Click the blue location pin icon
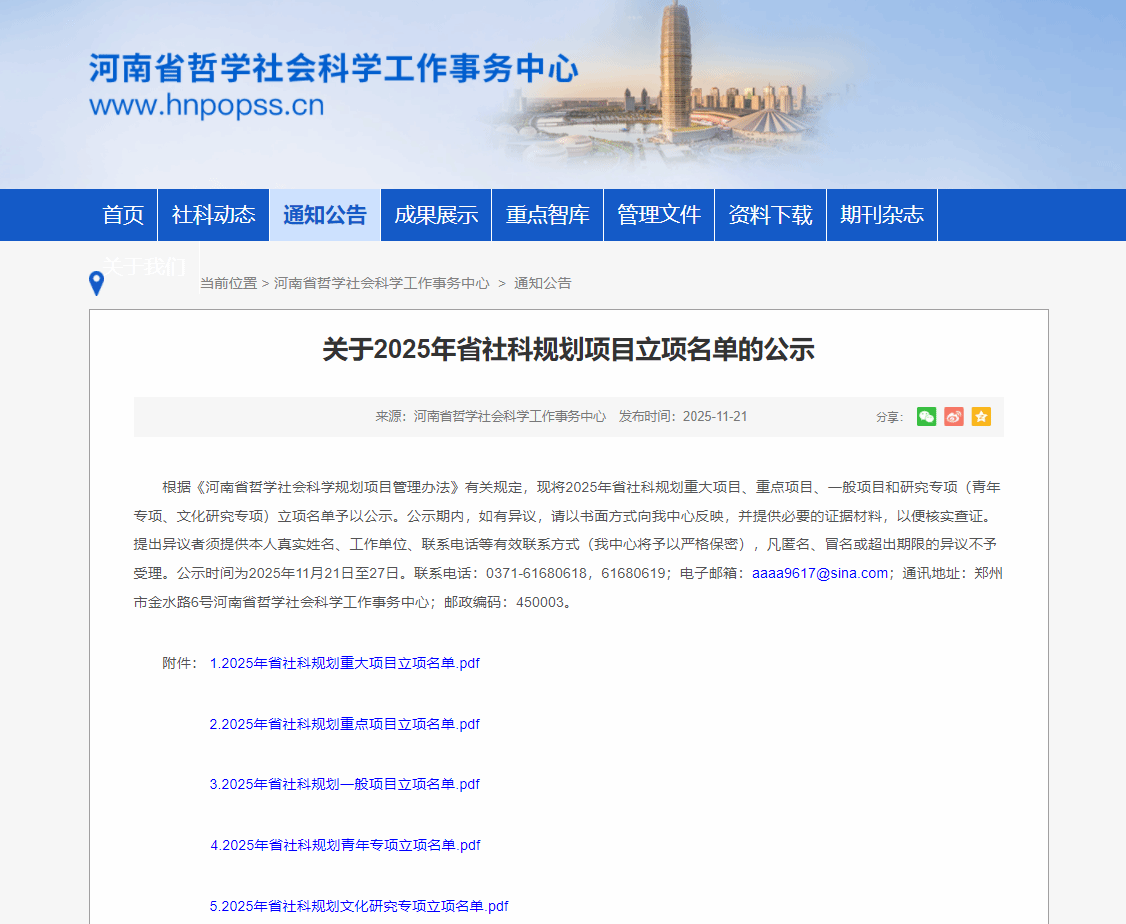Viewport: 1126px width, 924px height. pyautogui.click(x=96, y=283)
